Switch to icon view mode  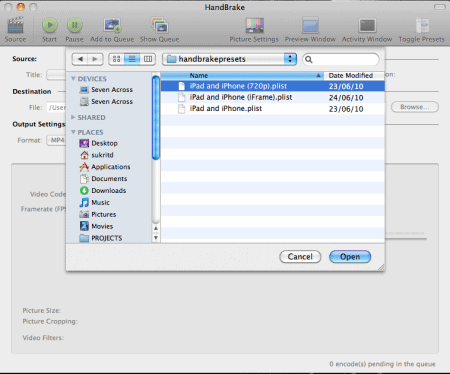click(116, 59)
